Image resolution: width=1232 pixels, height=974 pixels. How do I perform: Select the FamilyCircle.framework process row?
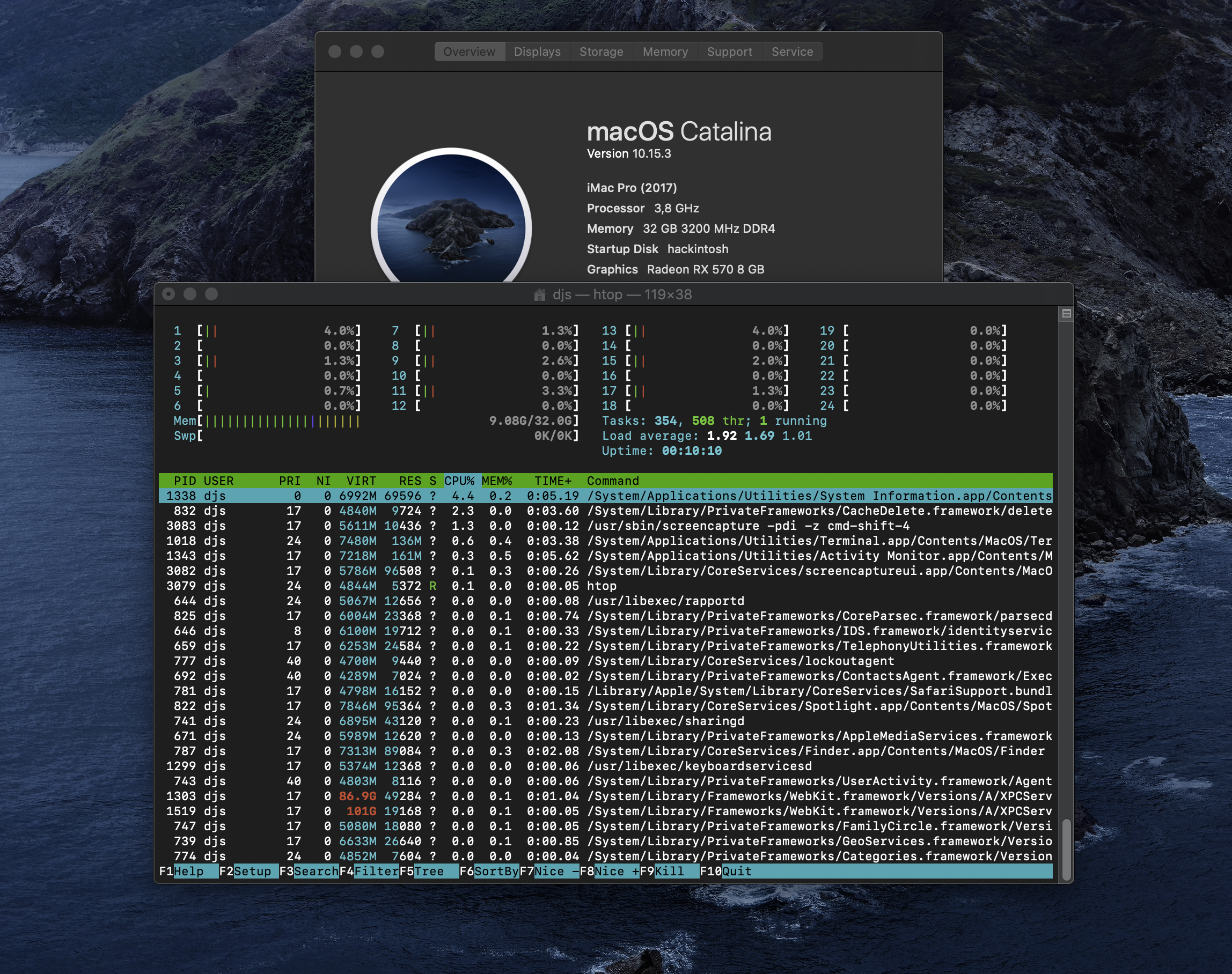(x=606, y=827)
